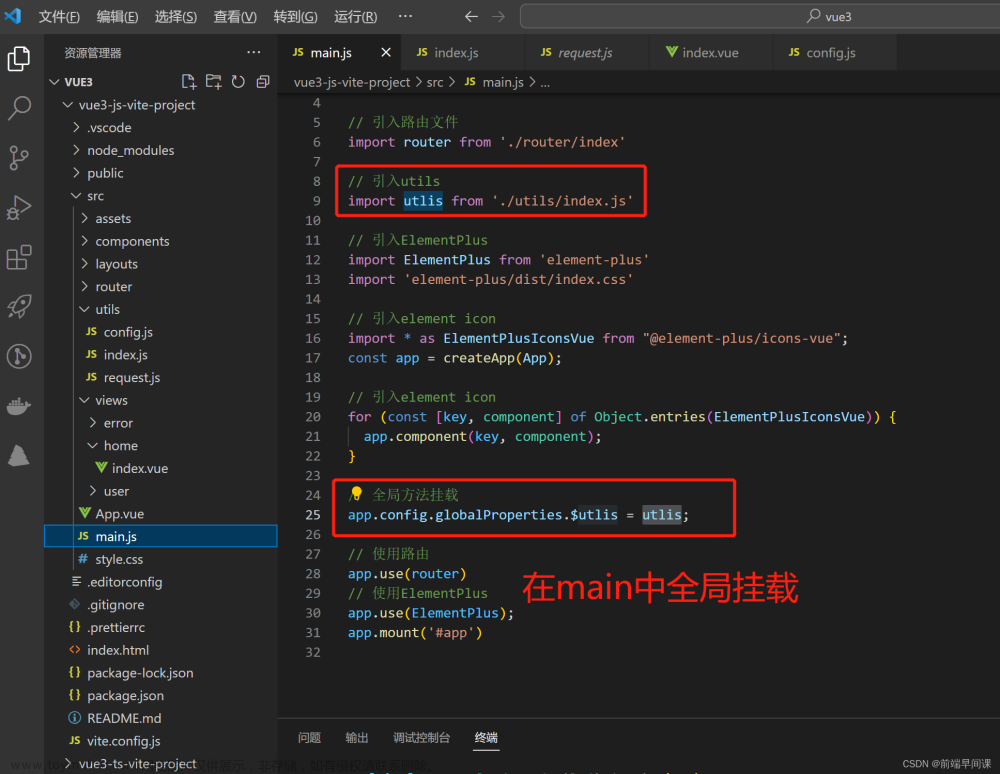This screenshot has height=774, width=1000.
Task: Open App.vue in the explorer
Action: tap(161, 514)
